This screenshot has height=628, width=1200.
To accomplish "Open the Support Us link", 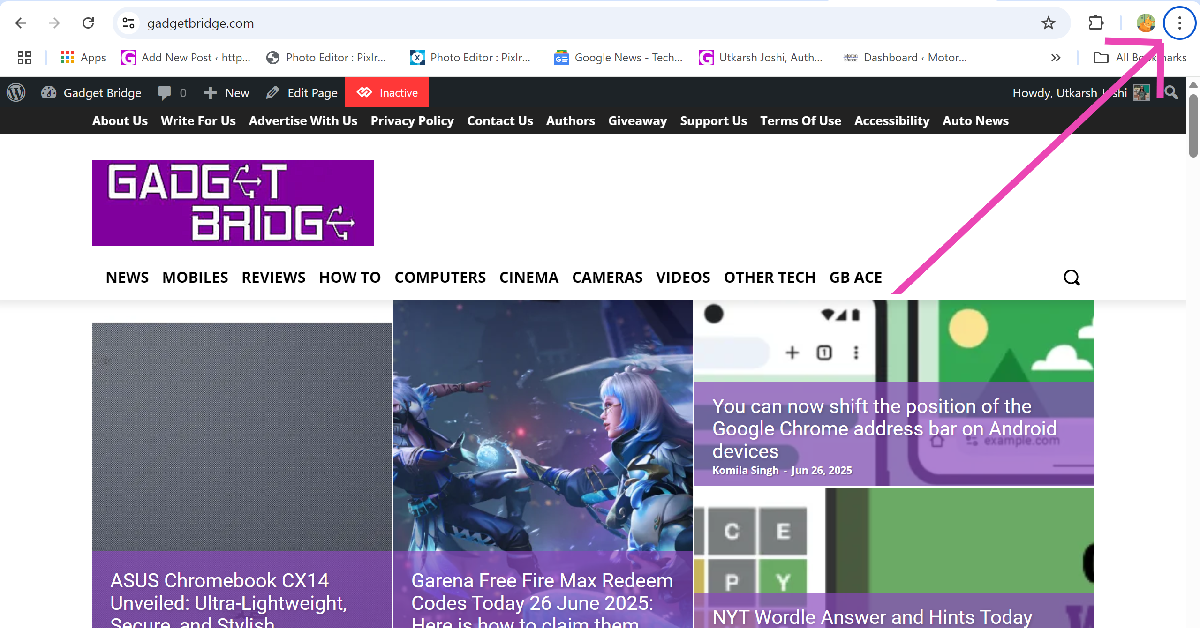I will click(x=713, y=120).
